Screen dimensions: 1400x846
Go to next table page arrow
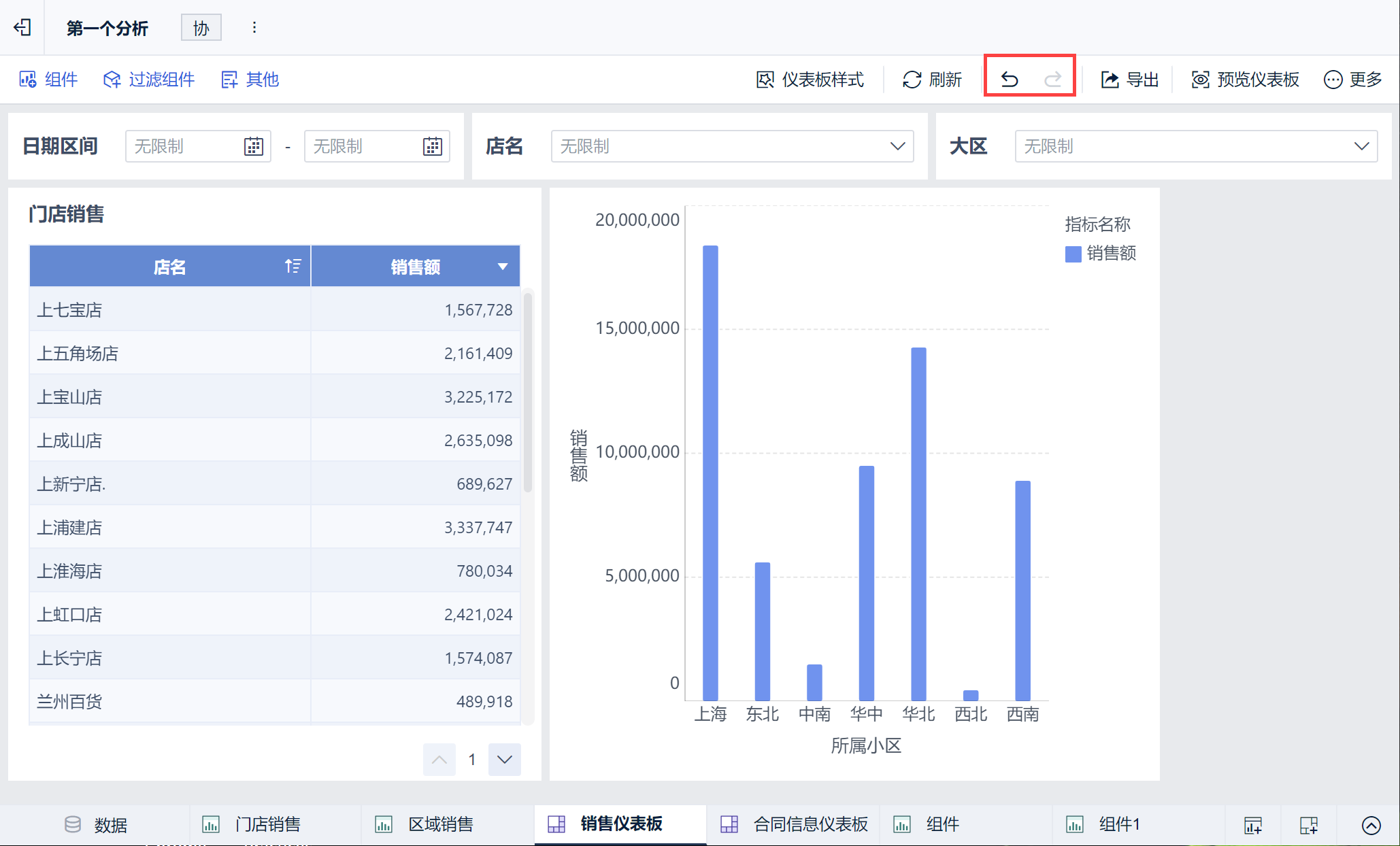[504, 760]
